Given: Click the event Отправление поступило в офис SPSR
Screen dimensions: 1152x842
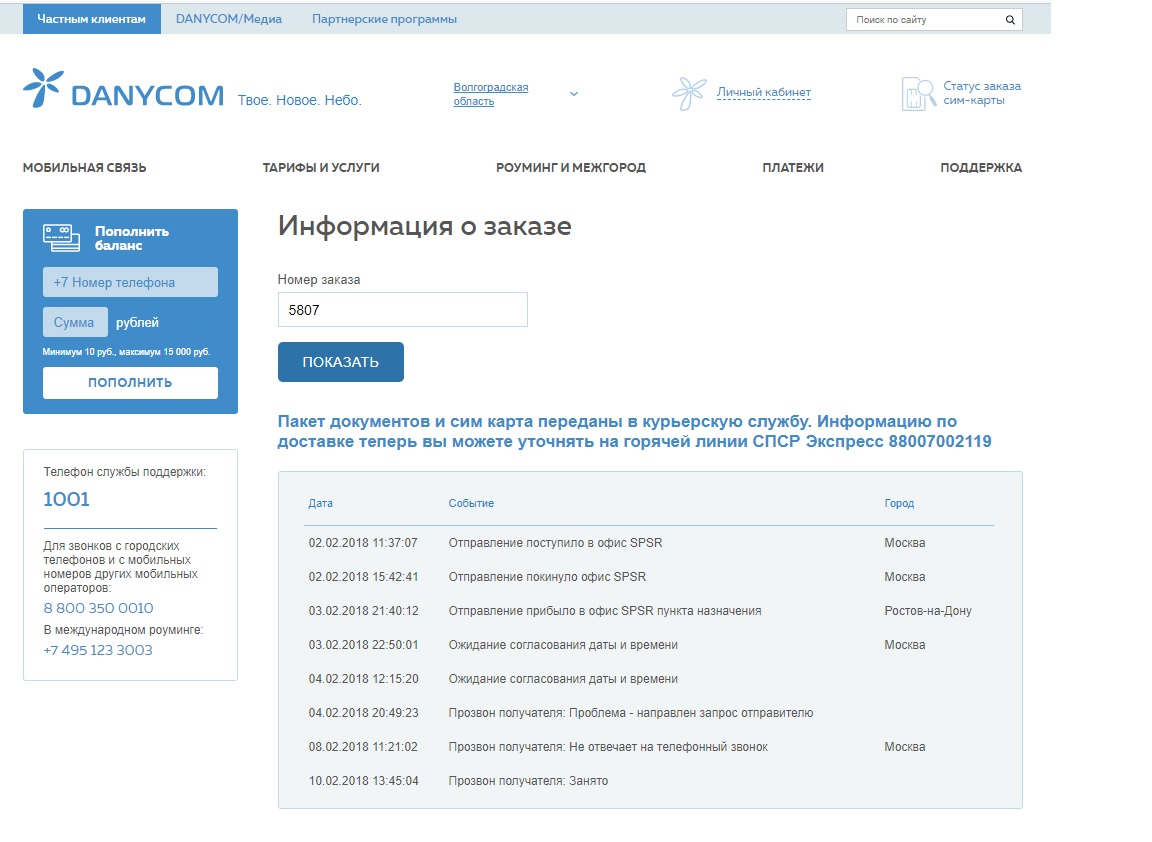Looking at the screenshot, I should click(555, 543).
